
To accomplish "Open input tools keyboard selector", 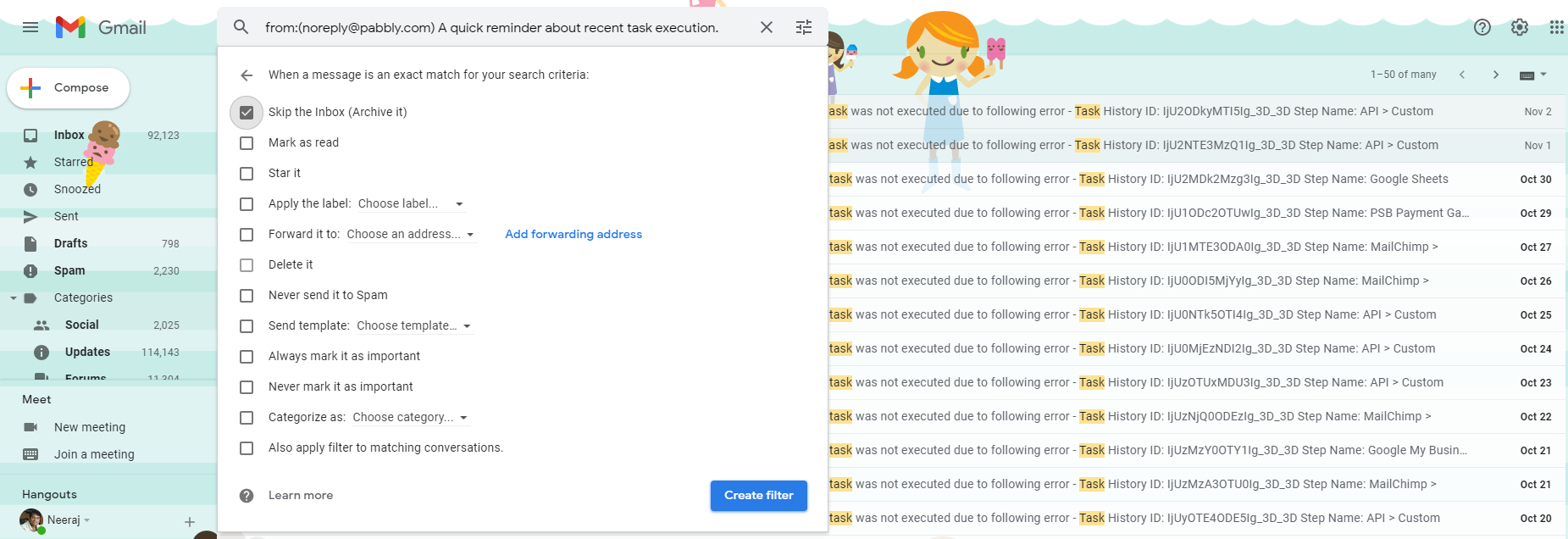I will [x=1533, y=75].
